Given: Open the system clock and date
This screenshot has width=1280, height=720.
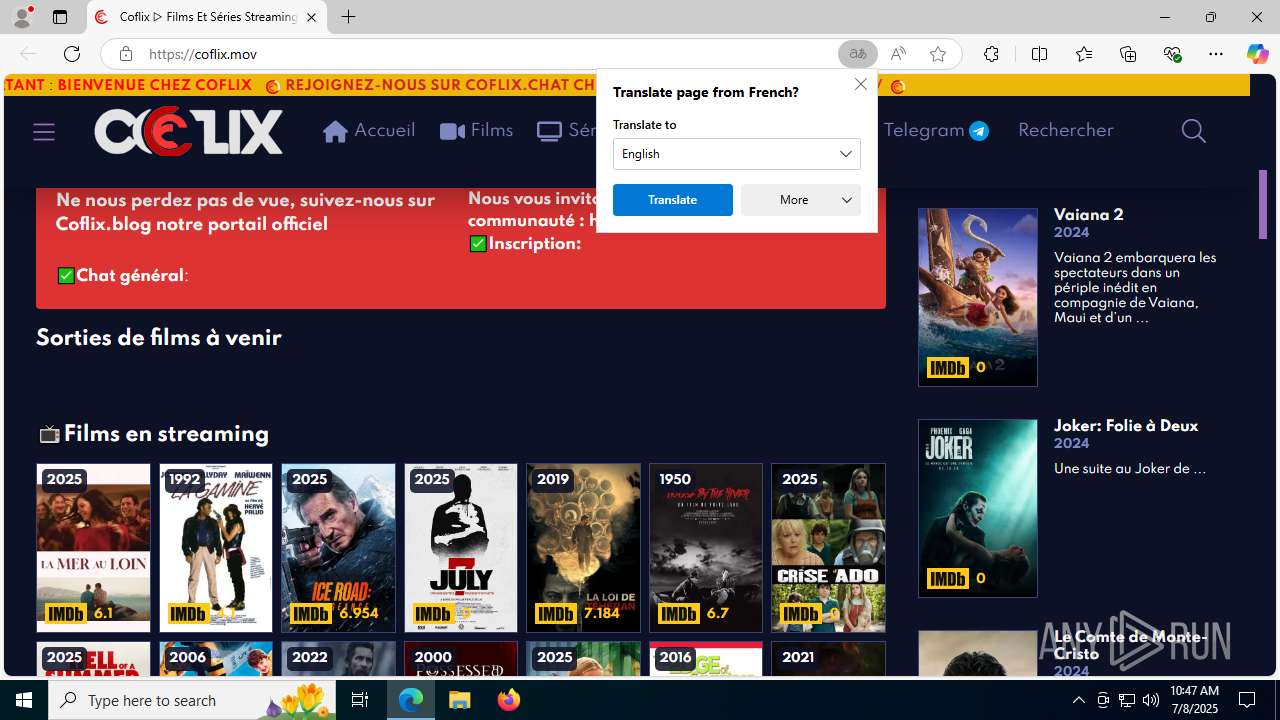Looking at the screenshot, I should tap(1194, 700).
